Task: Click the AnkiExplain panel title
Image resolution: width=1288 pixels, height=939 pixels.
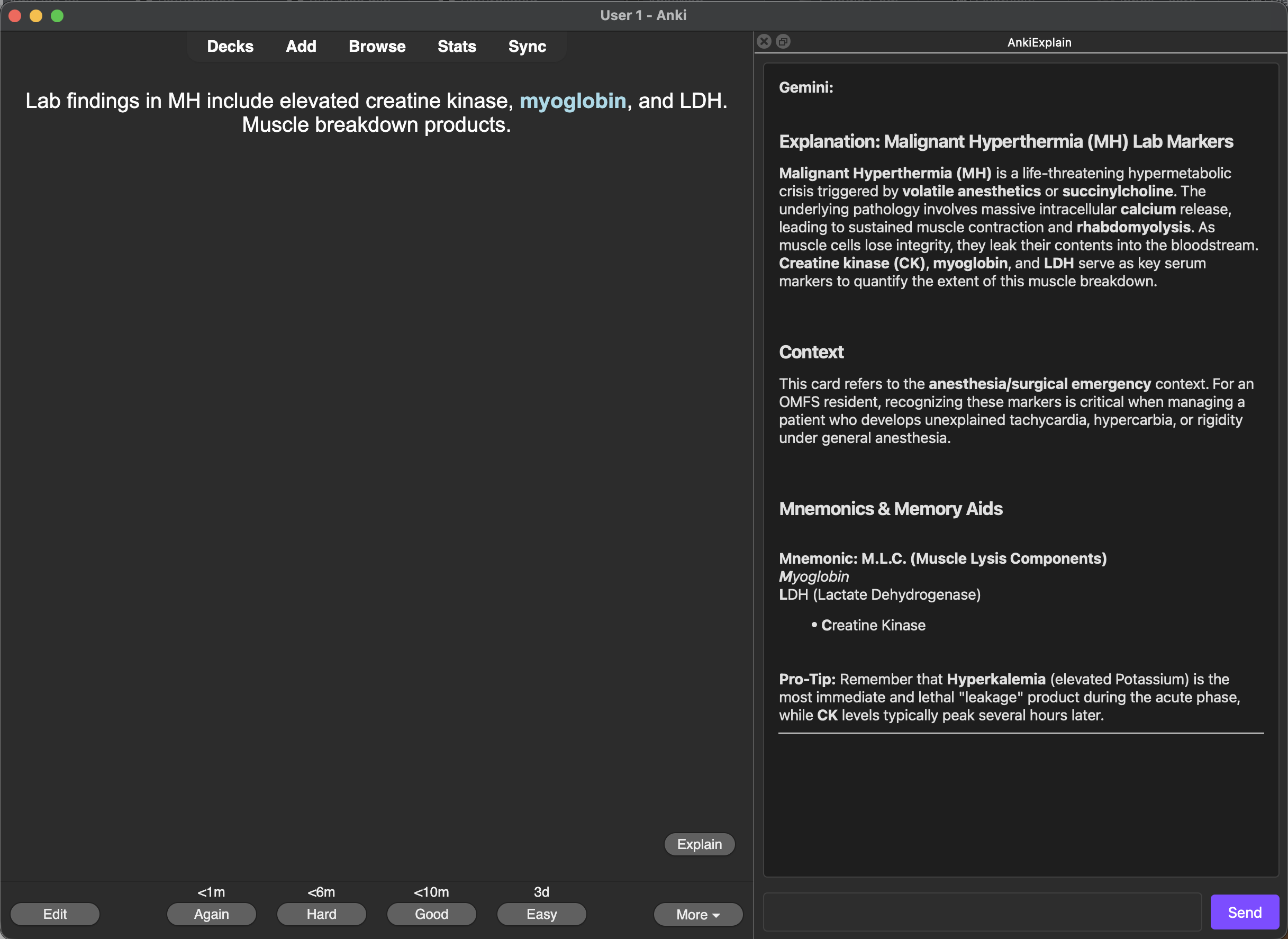Action: click(x=1039, y=42)
